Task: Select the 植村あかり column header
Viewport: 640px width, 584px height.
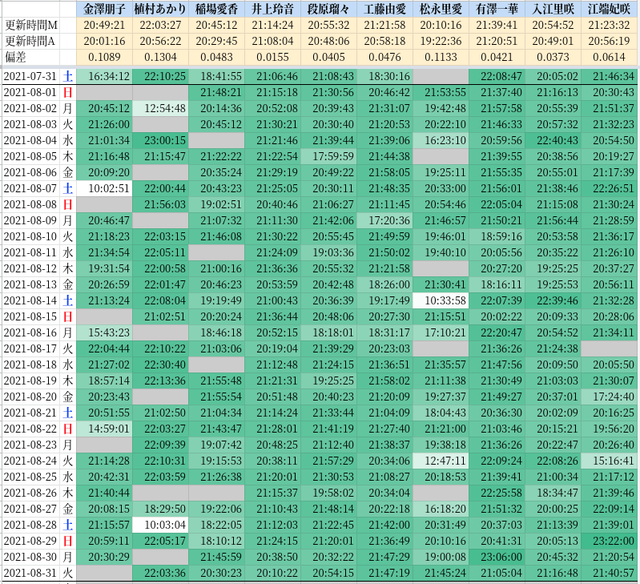Action: click(x=160, y=9)
